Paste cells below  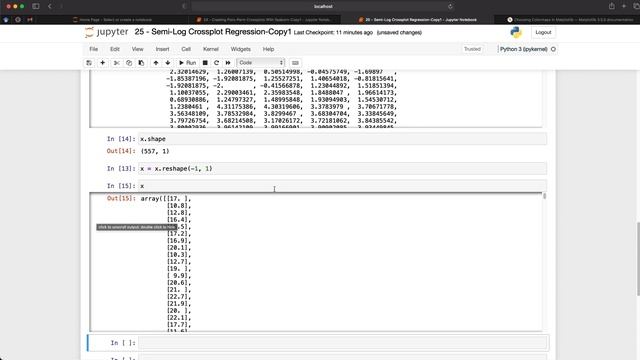(141, 63)
